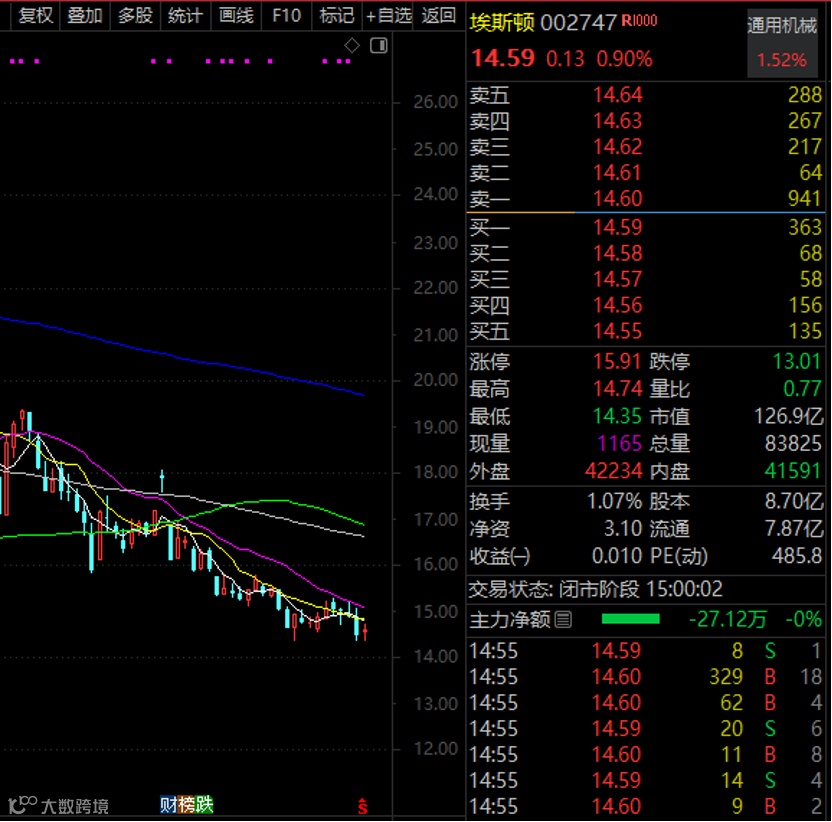Select 买四 price 14.56
The image size is (832, 822).
618,306
